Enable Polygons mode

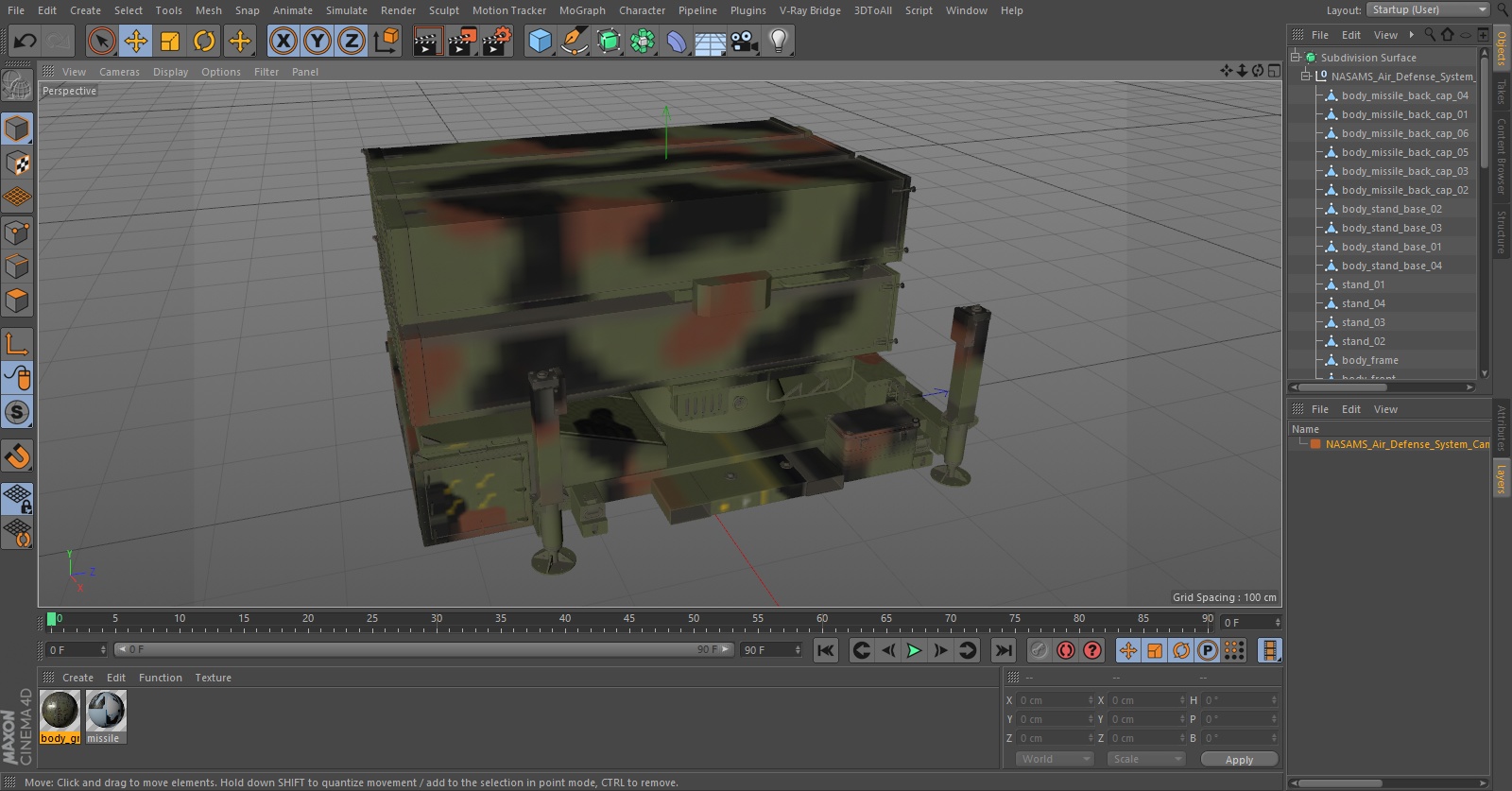pos(17,301)
